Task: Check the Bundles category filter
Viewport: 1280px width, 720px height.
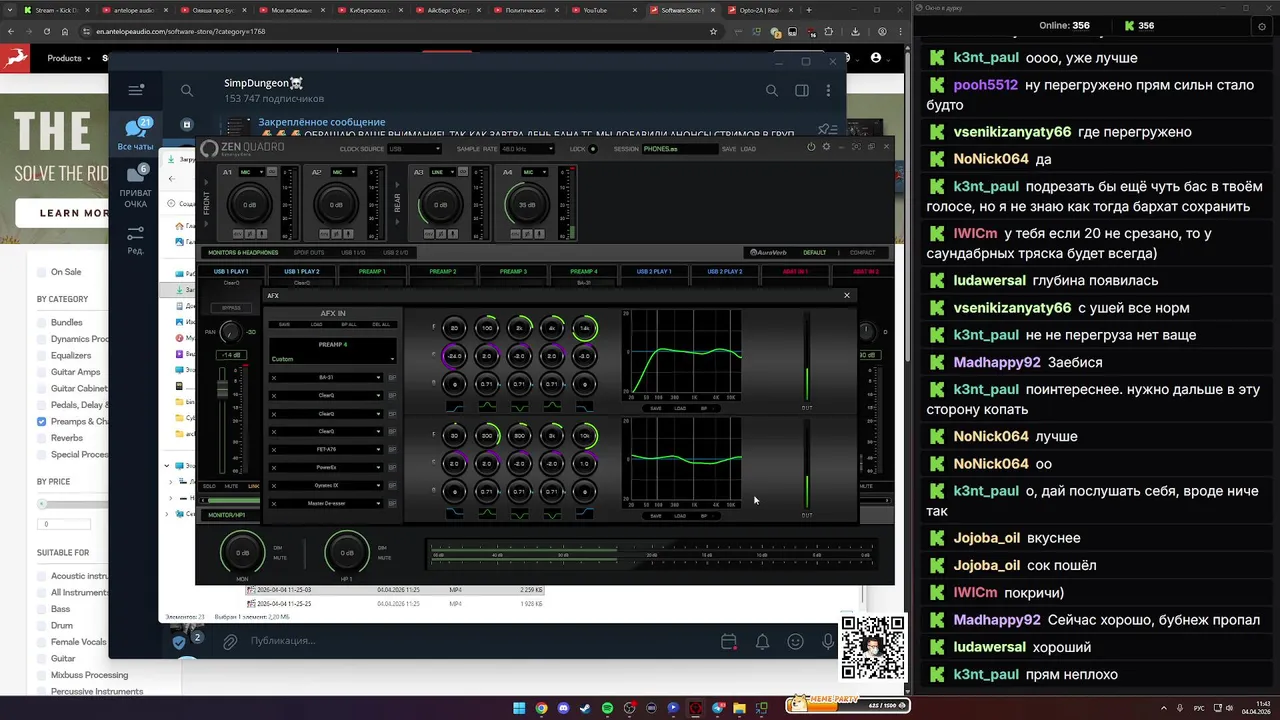Action: [x=41, y=323]
